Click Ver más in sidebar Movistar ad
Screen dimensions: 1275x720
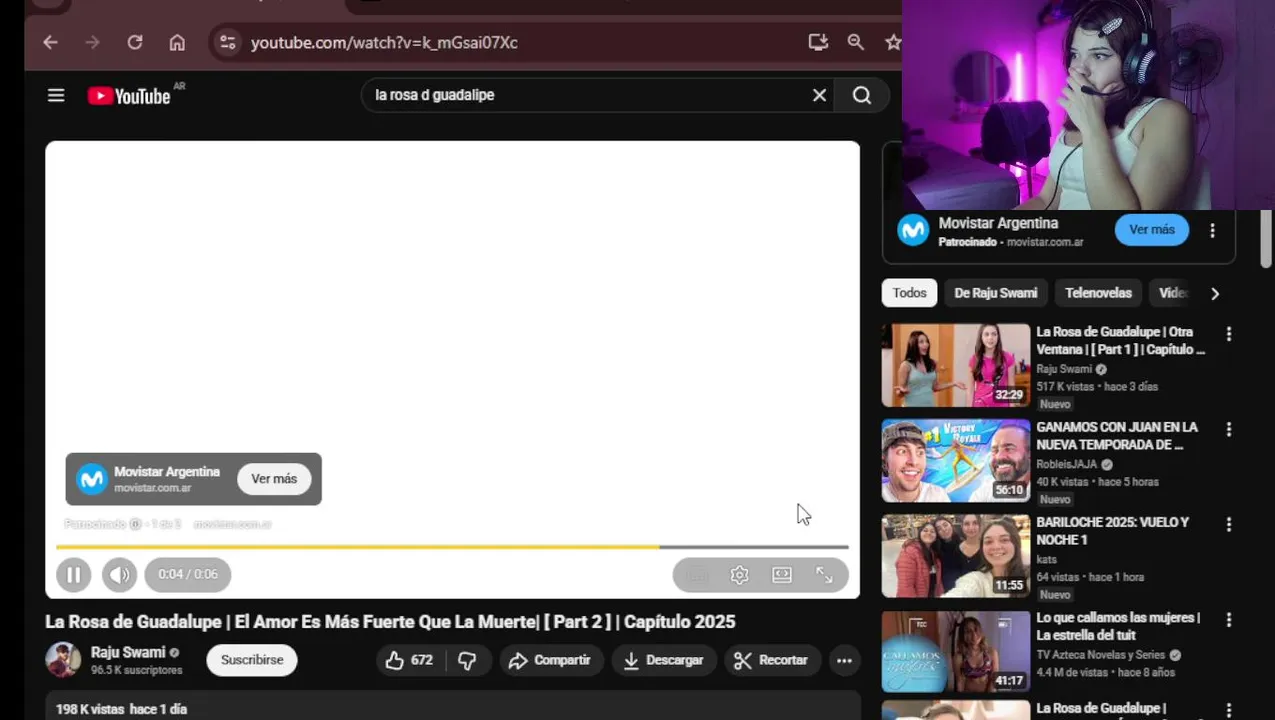(1152, 230)
